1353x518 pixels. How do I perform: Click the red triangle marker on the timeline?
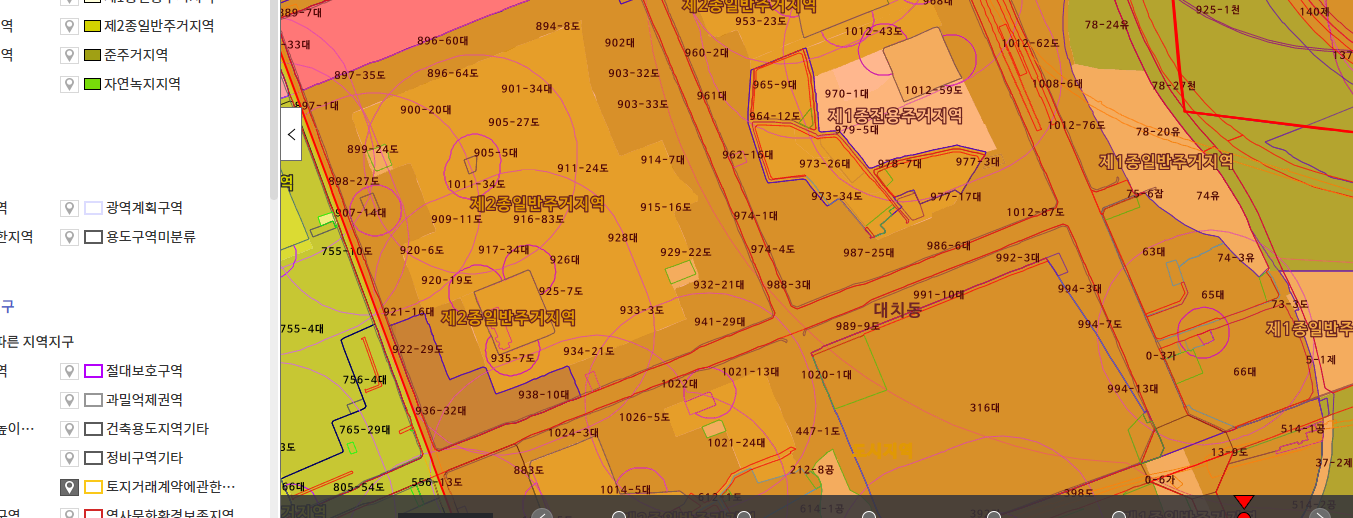click(x=1243, y=501)
